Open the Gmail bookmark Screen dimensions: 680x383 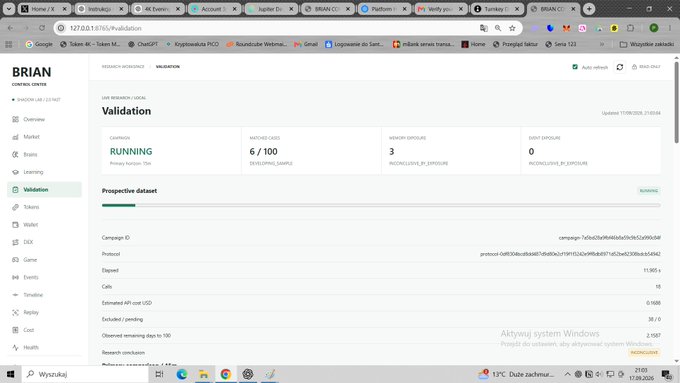pos(306,44)
